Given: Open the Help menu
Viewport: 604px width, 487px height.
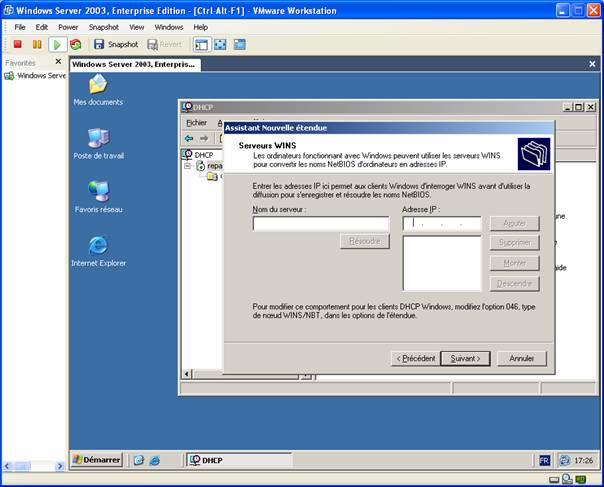Looking at the screenshot, I should click(x=200, y=27).
